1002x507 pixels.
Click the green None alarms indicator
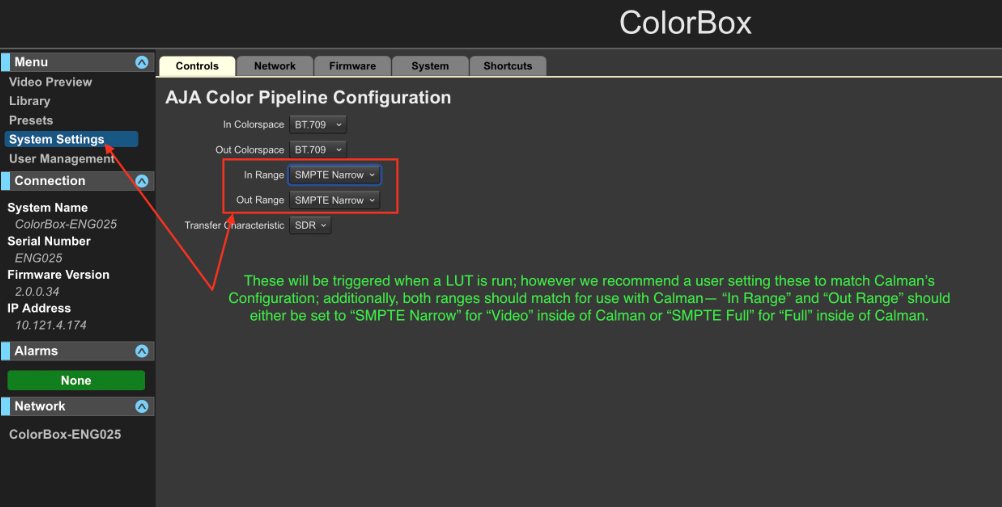pos(76,380)
